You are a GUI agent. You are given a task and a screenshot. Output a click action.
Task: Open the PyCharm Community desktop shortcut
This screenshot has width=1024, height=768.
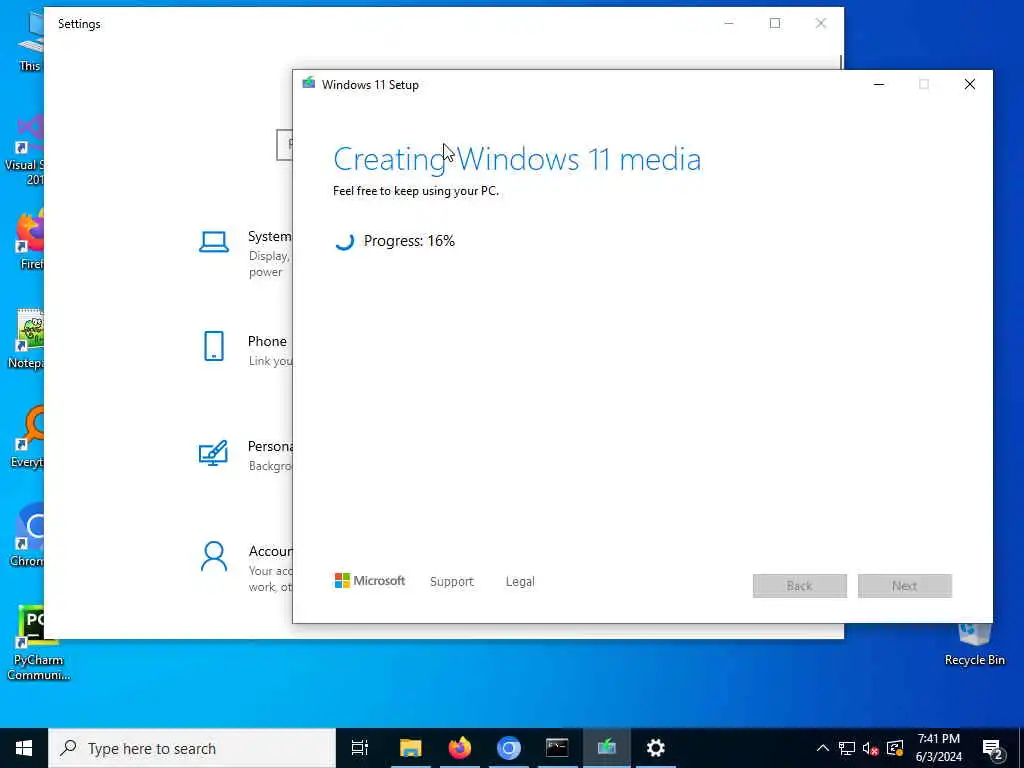click(38, 643)
